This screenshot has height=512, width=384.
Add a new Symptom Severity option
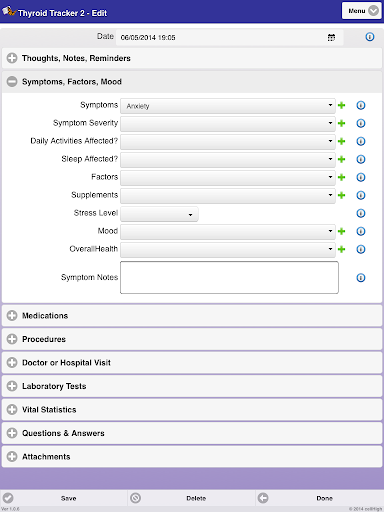(x=341, y=123)
